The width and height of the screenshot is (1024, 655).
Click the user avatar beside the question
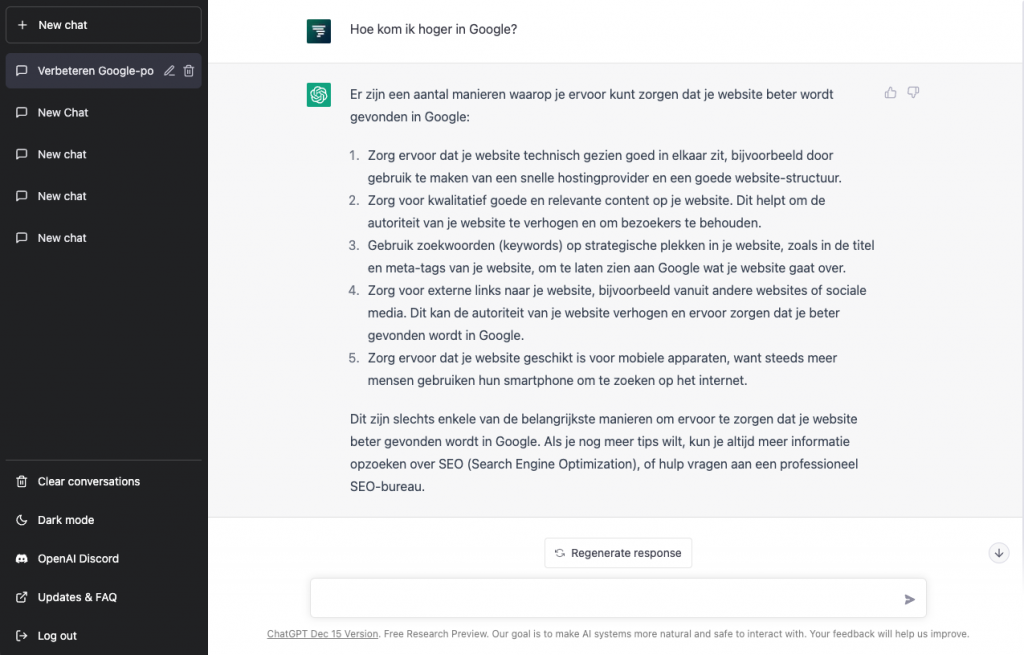pos(319,31)
